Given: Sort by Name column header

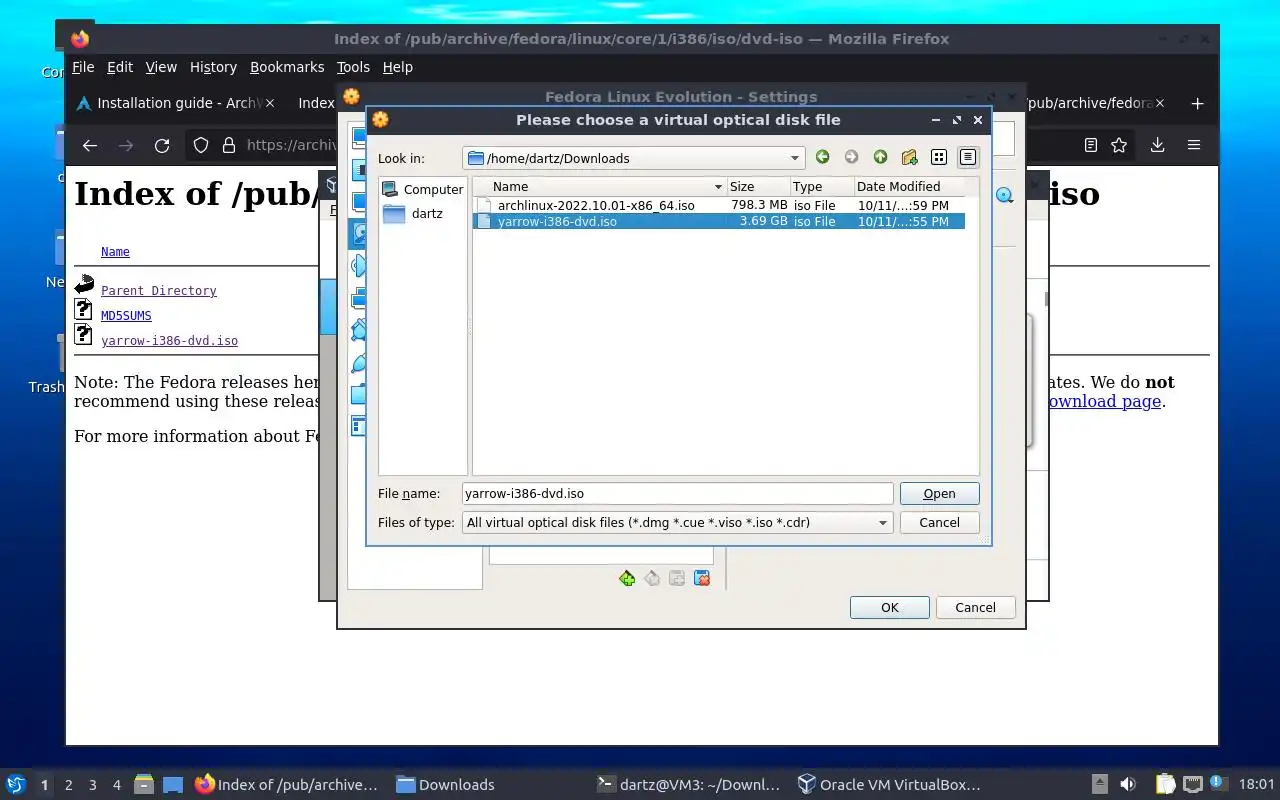Looking at the screenshot, I should [x=600, y=187].
